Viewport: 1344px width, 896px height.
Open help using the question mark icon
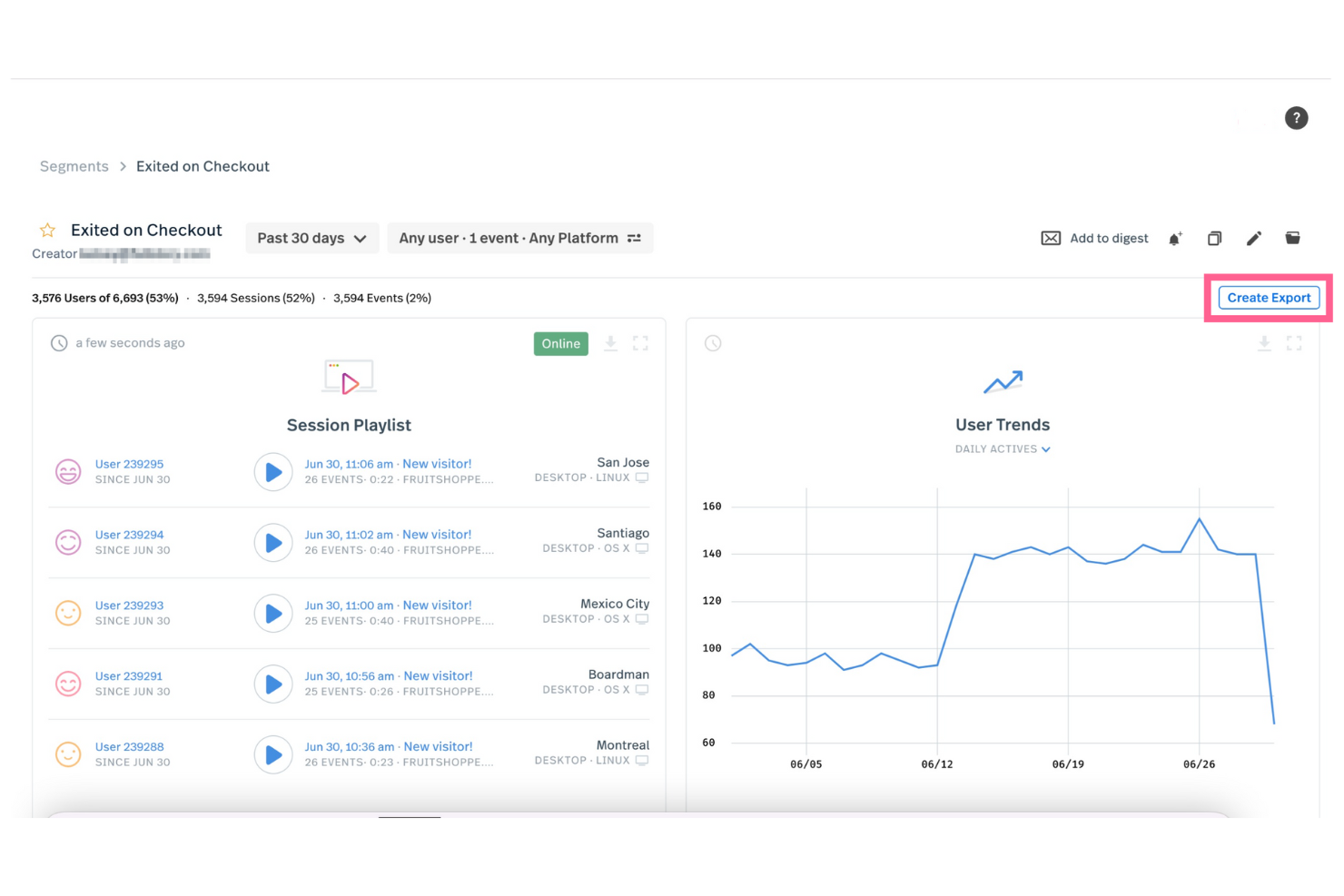coord(1296,118)
